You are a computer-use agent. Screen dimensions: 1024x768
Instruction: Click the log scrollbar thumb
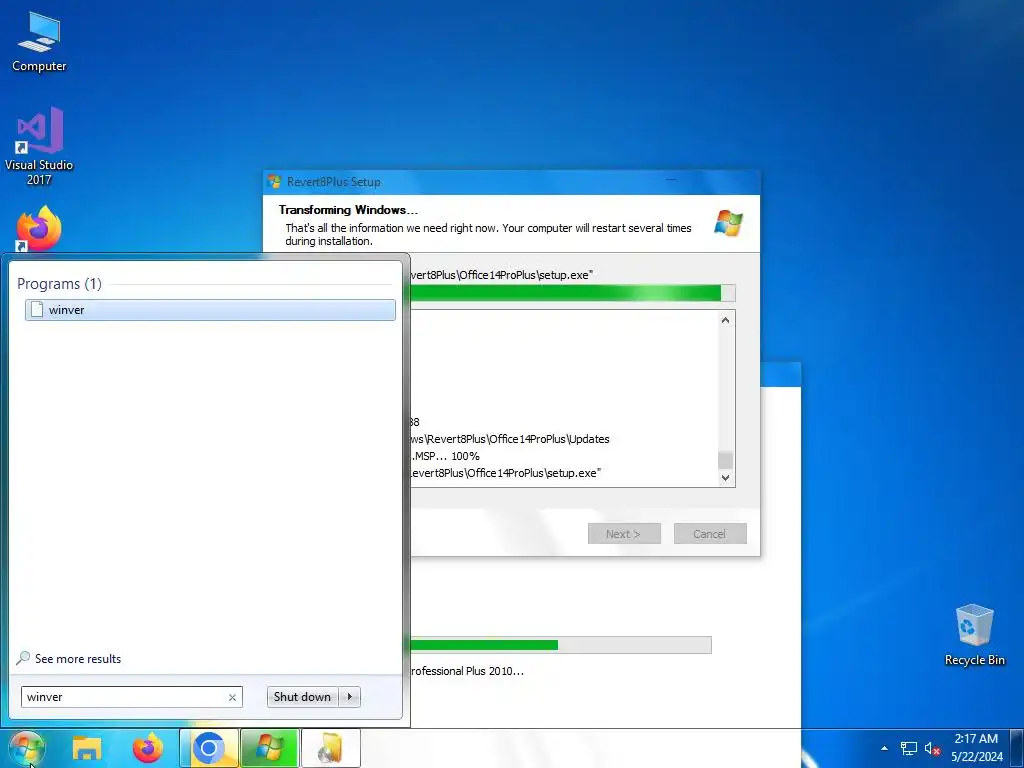click(x=725, y=460)
